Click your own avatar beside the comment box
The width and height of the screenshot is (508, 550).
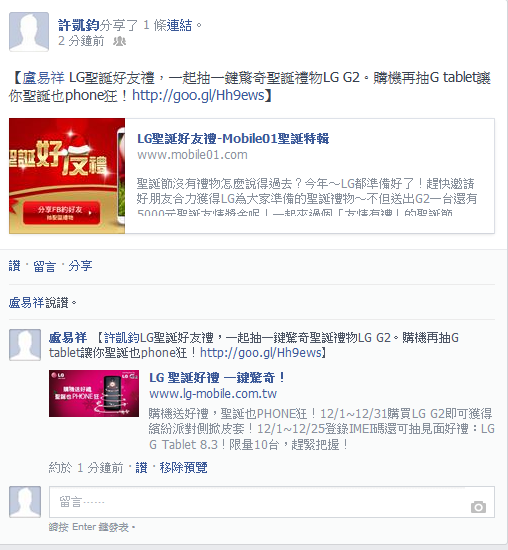point(25,502)
